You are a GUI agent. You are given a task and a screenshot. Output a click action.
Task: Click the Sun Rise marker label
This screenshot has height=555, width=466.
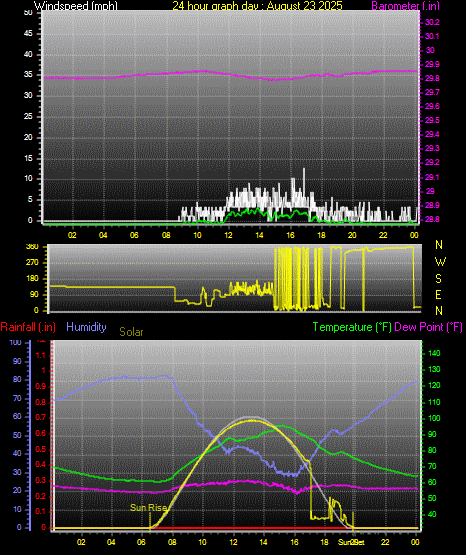(x=149, y=508)
